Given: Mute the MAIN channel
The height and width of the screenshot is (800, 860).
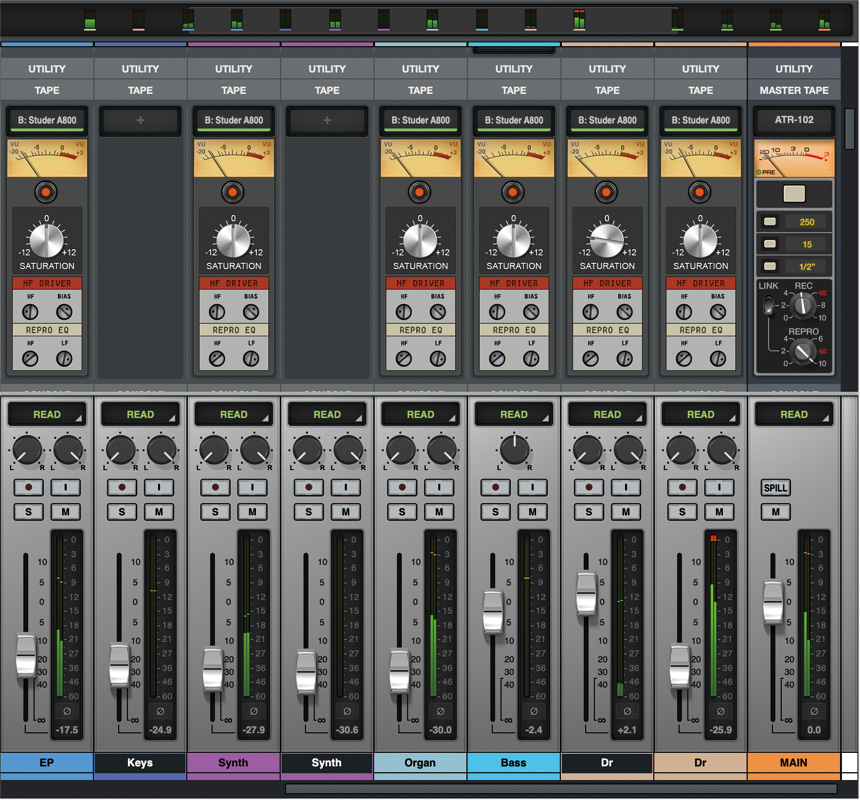Looking at the screenshot, I should [776, 512].
